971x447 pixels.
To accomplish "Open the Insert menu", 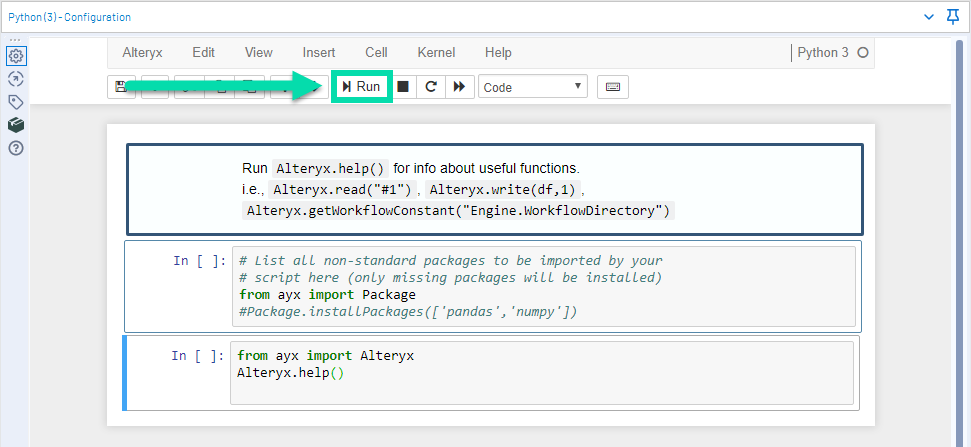I will pyautogui.click(x=319, y=53).
